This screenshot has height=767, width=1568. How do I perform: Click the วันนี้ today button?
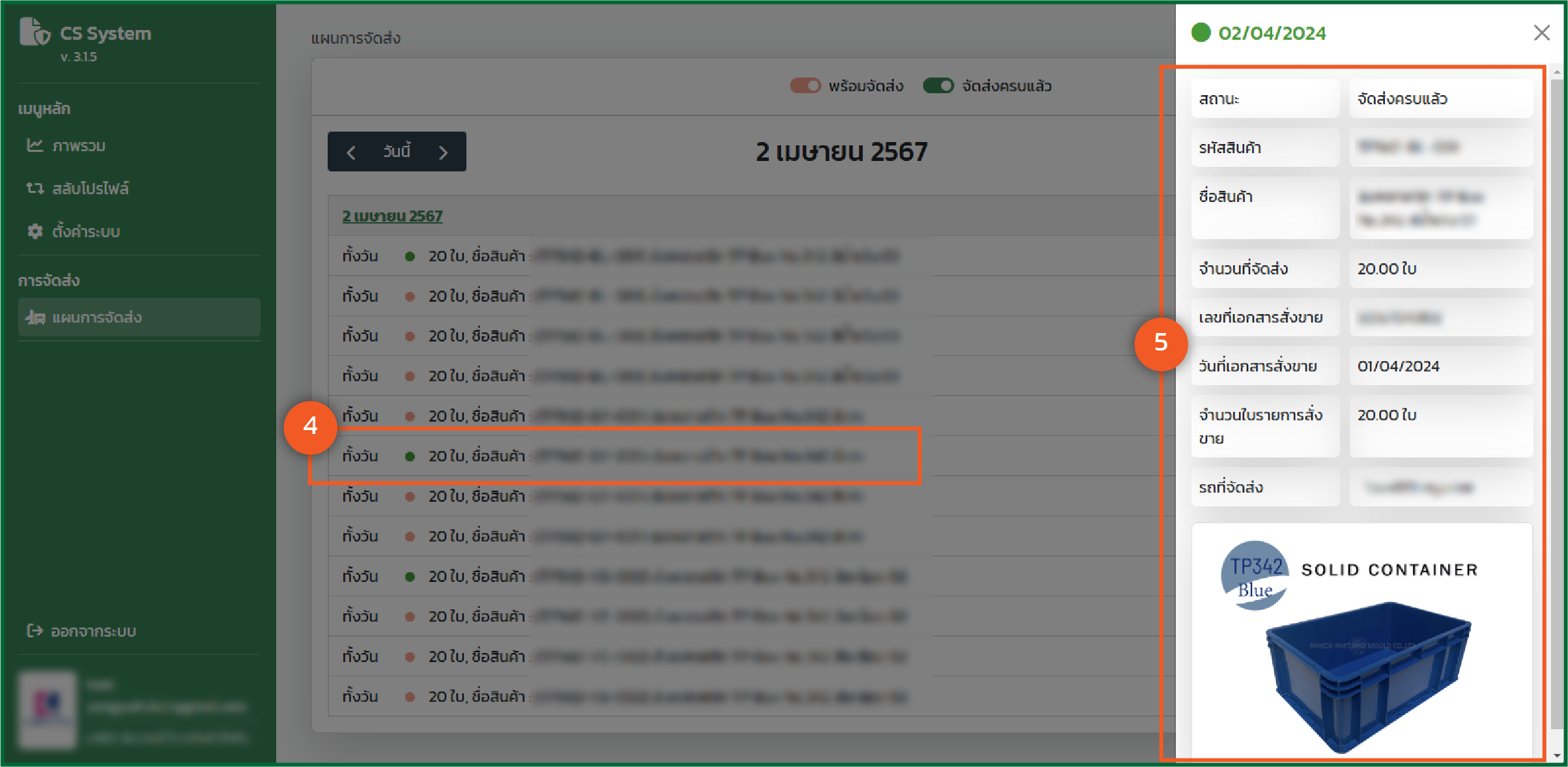[397, 152]
